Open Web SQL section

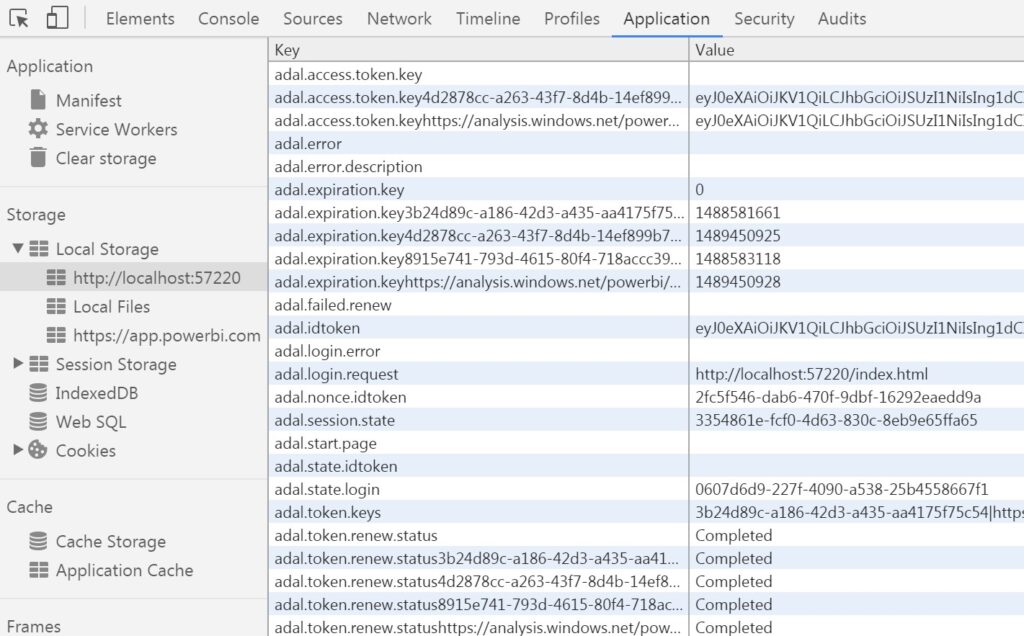click(91, 422)
